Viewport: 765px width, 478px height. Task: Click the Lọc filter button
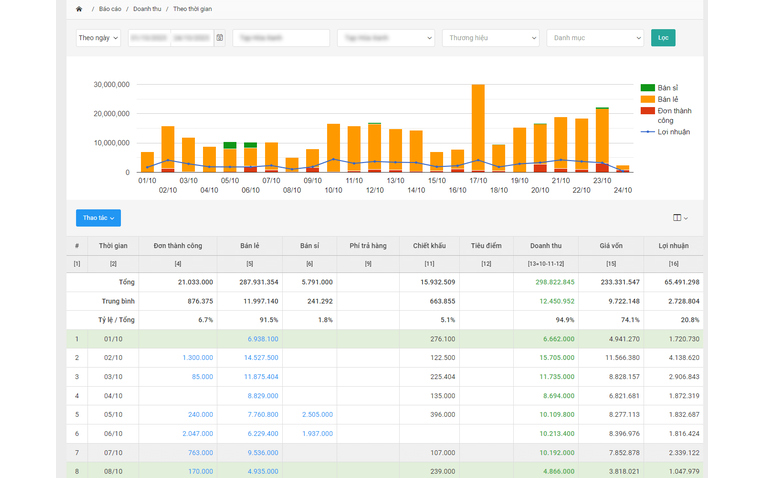[663, 38]
